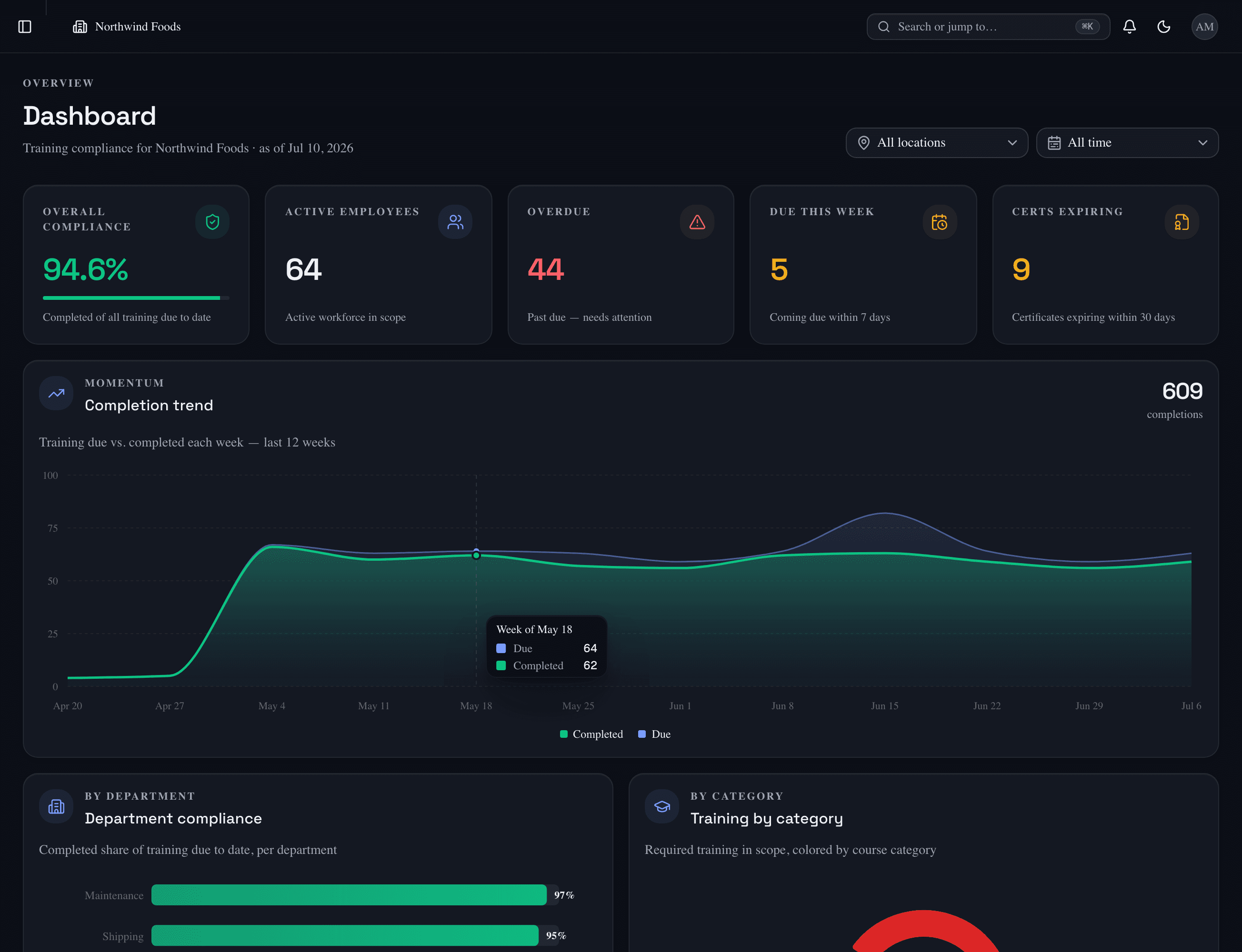Click the All time chevron arrow
Viewport: 1242px width, 952px height.
1202,143
